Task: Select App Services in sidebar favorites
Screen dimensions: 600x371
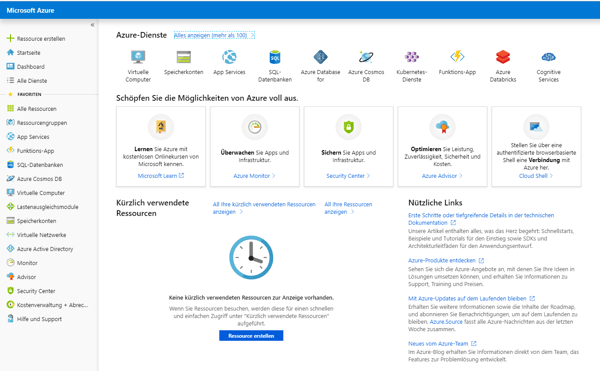Action: 33,137
